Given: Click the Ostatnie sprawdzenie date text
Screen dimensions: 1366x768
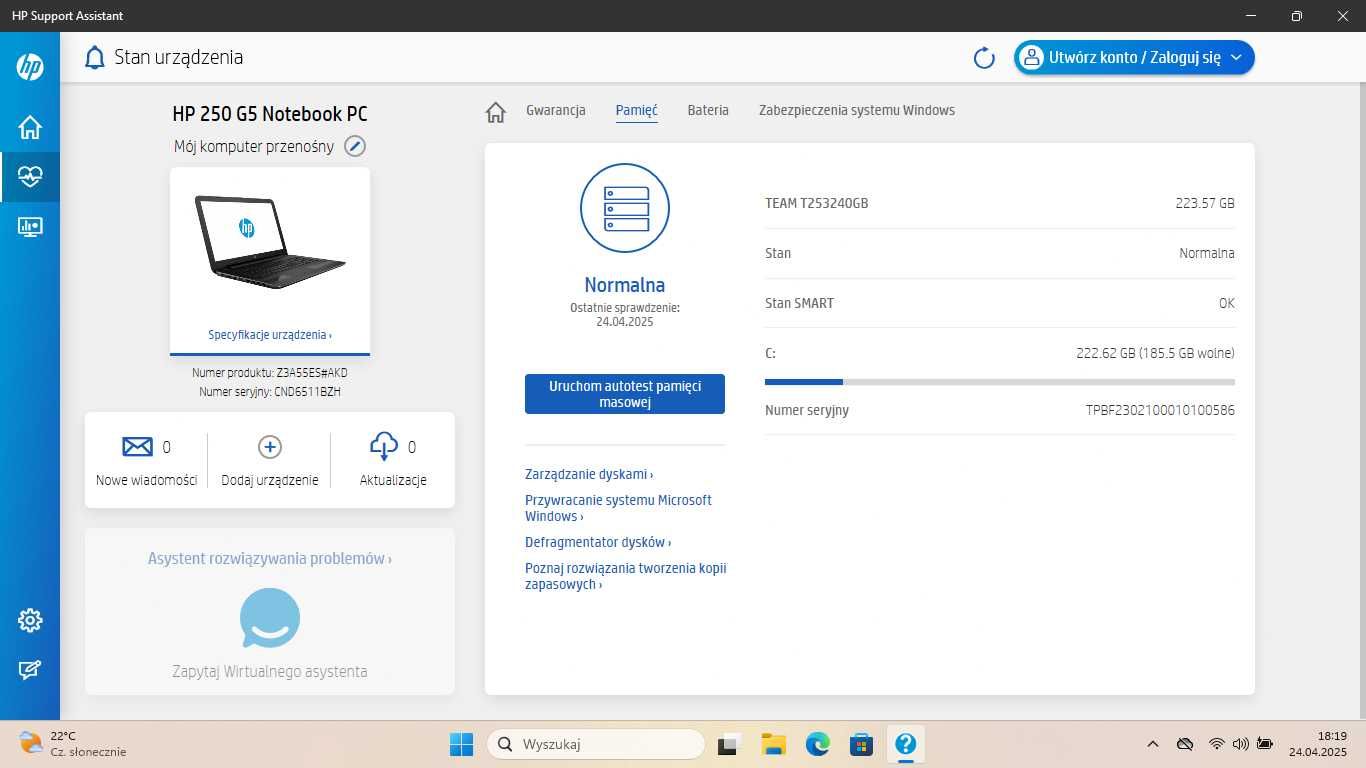Looking at the screenshot, I should (x=625, y=315).
